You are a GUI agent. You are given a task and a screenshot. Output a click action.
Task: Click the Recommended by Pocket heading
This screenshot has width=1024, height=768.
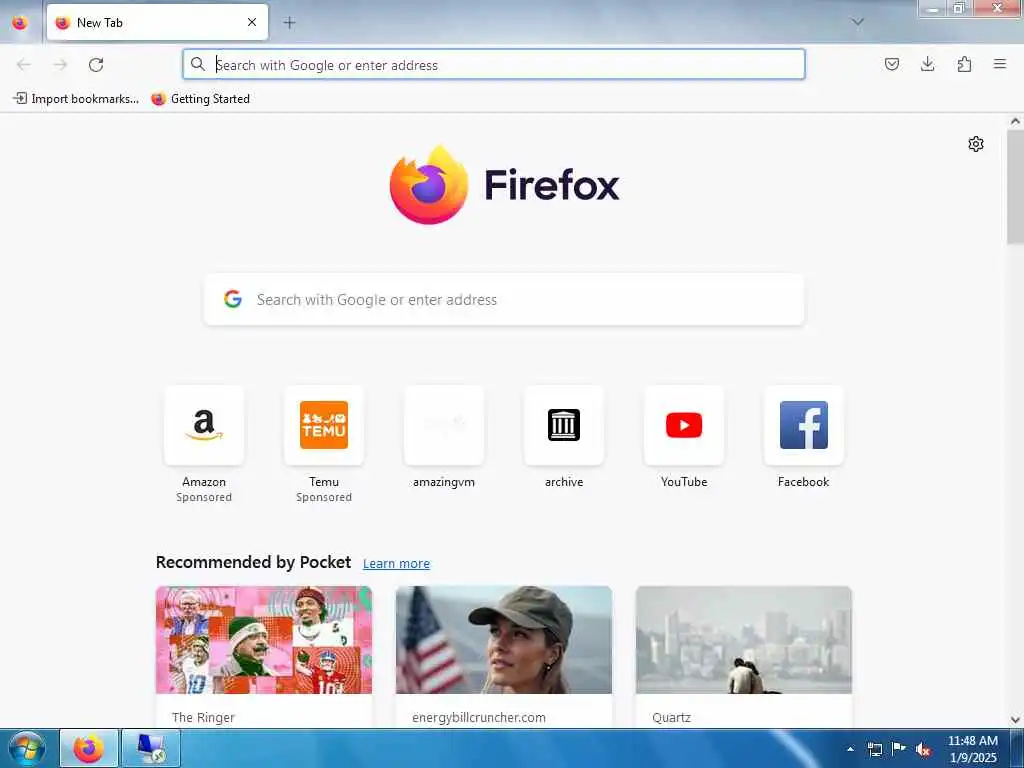[x=253, y=562]
